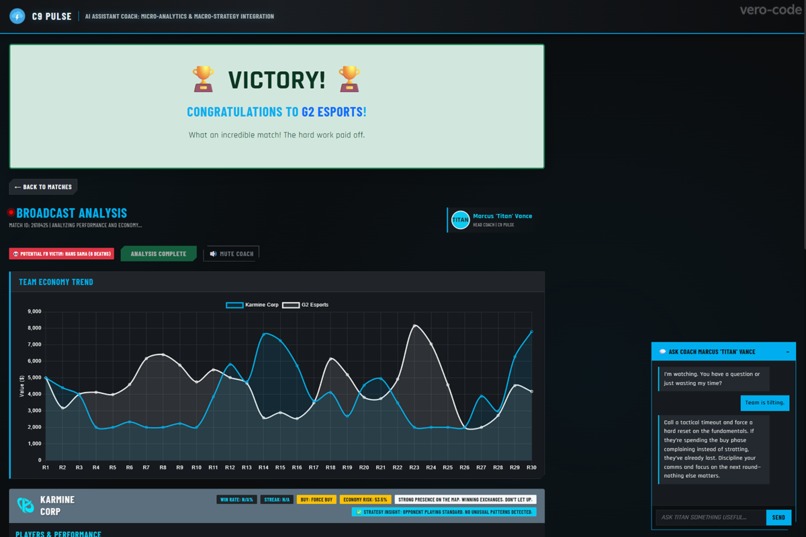Click the Buy: Force Buy badge
Image resolution: width=806 pixels, height=537 pixels.
point(316,499)
